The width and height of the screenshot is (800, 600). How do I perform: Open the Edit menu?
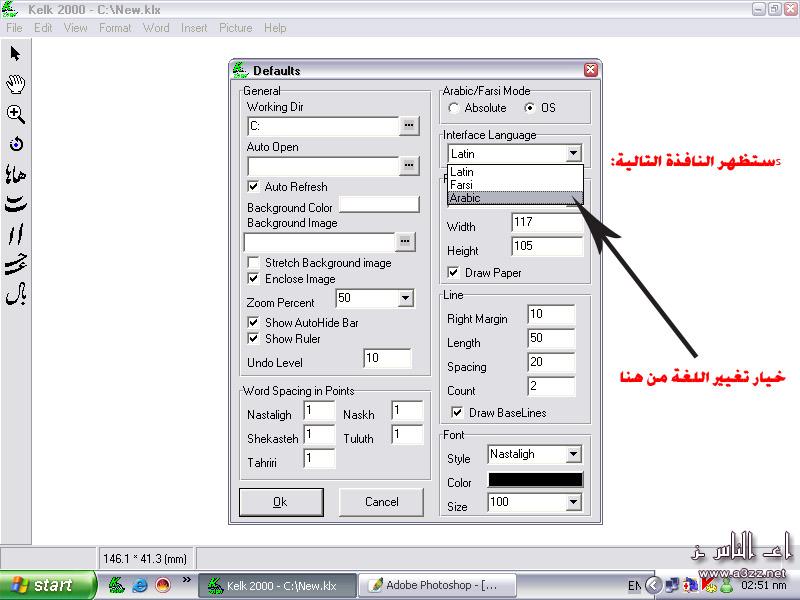click(43, 28)
